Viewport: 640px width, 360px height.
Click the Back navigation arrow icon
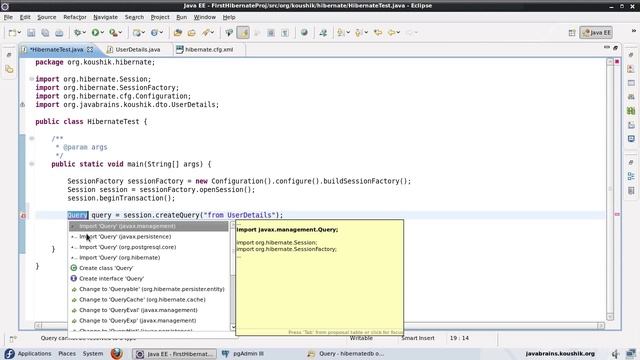tap(392, 33)
